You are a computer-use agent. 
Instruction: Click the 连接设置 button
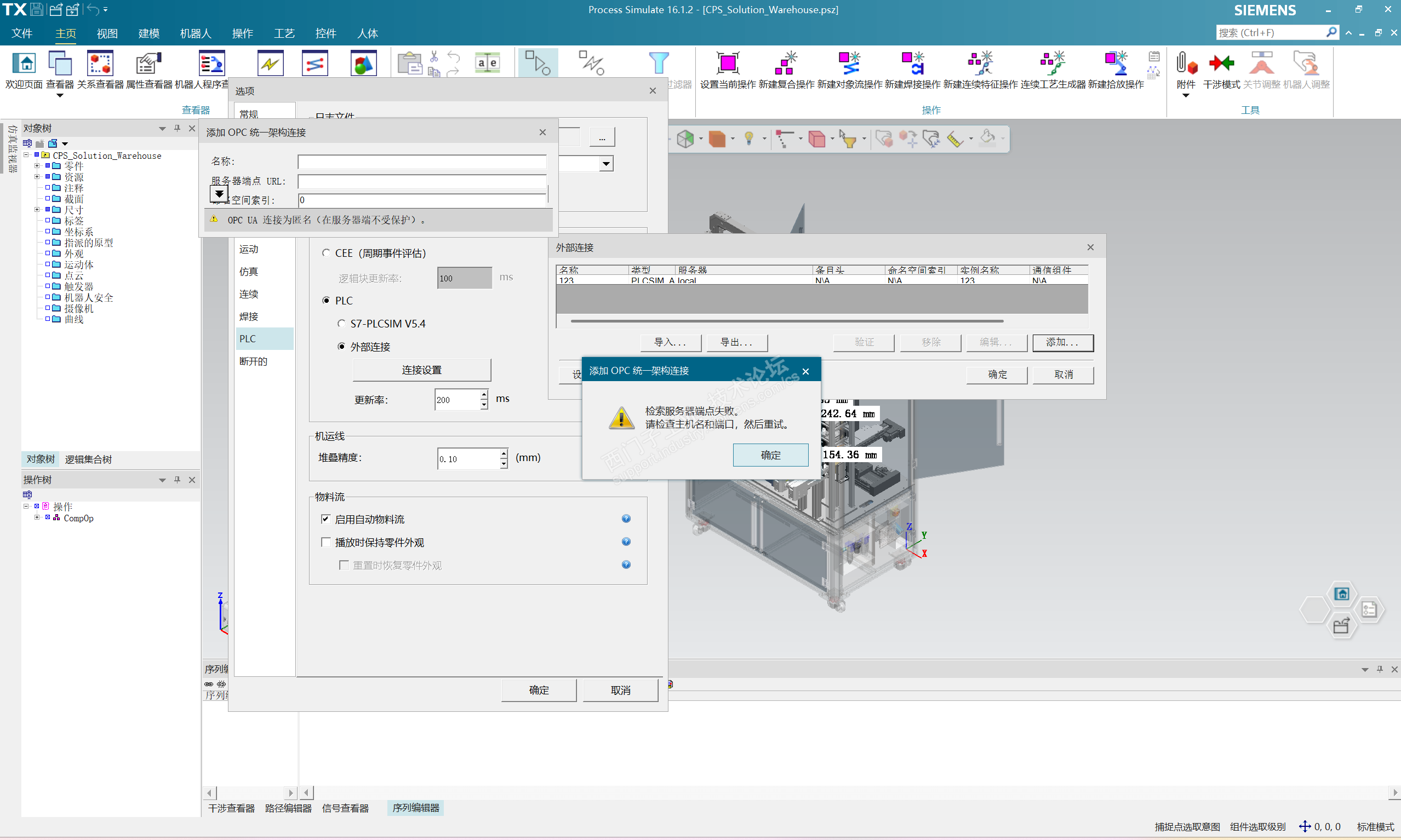[421, 370]
